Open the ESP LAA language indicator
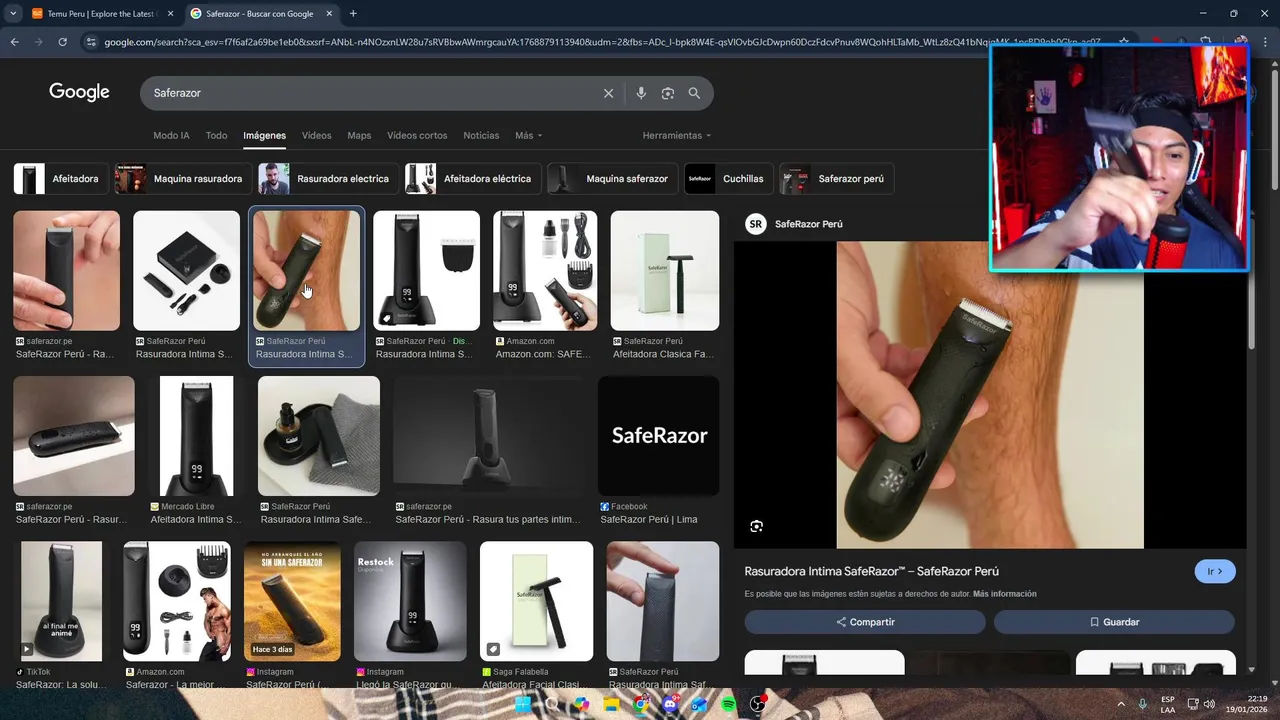The width and height of the screenshot is (1280, 720). (x=1168, y=704)
